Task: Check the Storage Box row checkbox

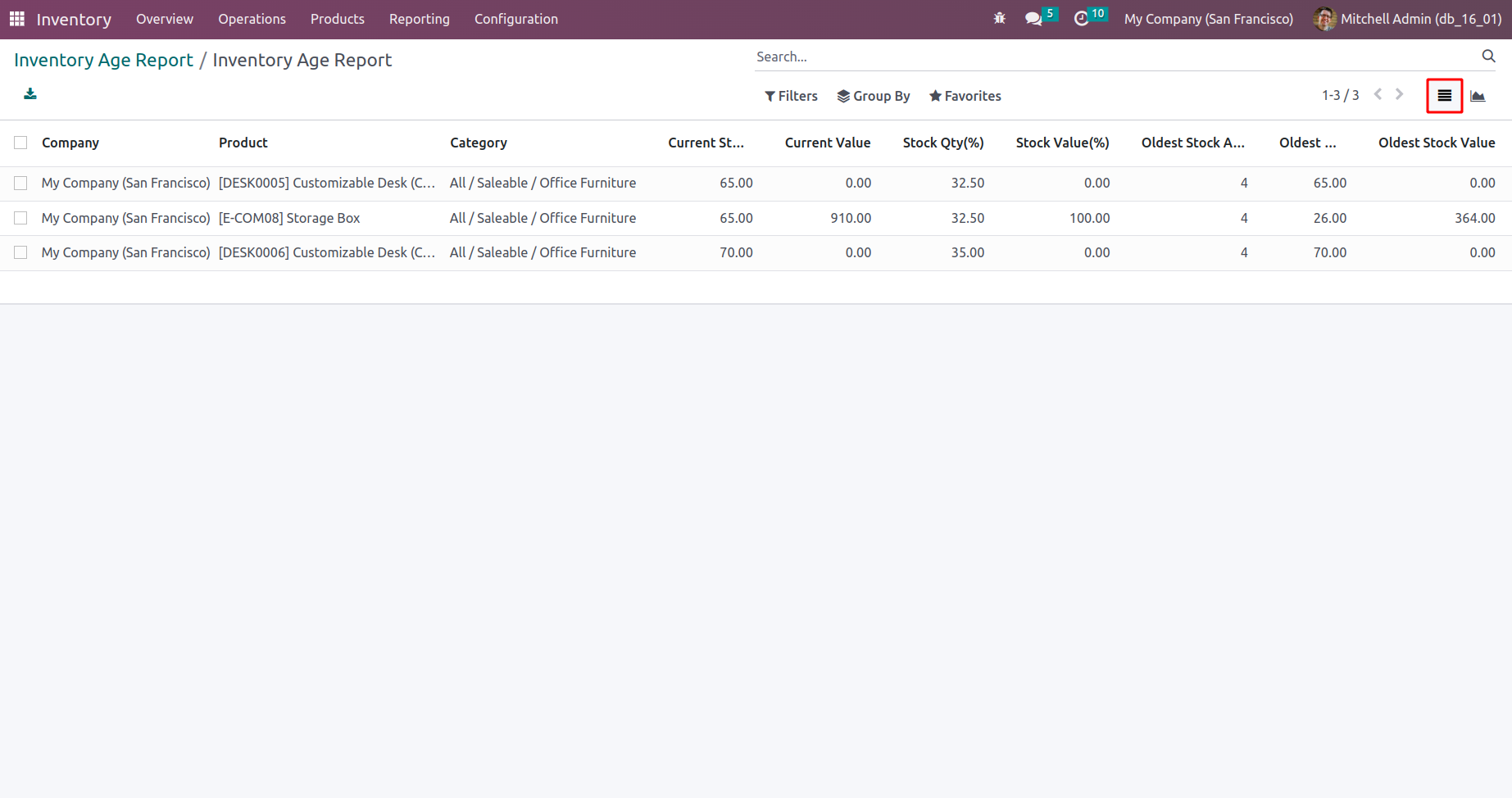Action: (20, 218)
